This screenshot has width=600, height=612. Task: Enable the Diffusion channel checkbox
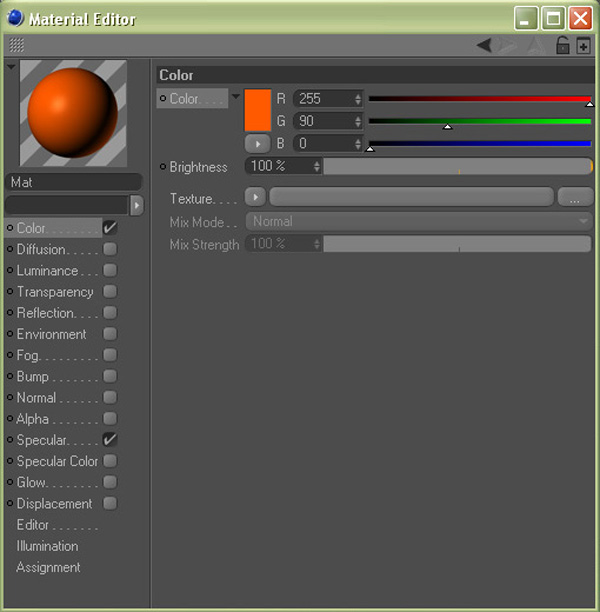coord(110,249)
